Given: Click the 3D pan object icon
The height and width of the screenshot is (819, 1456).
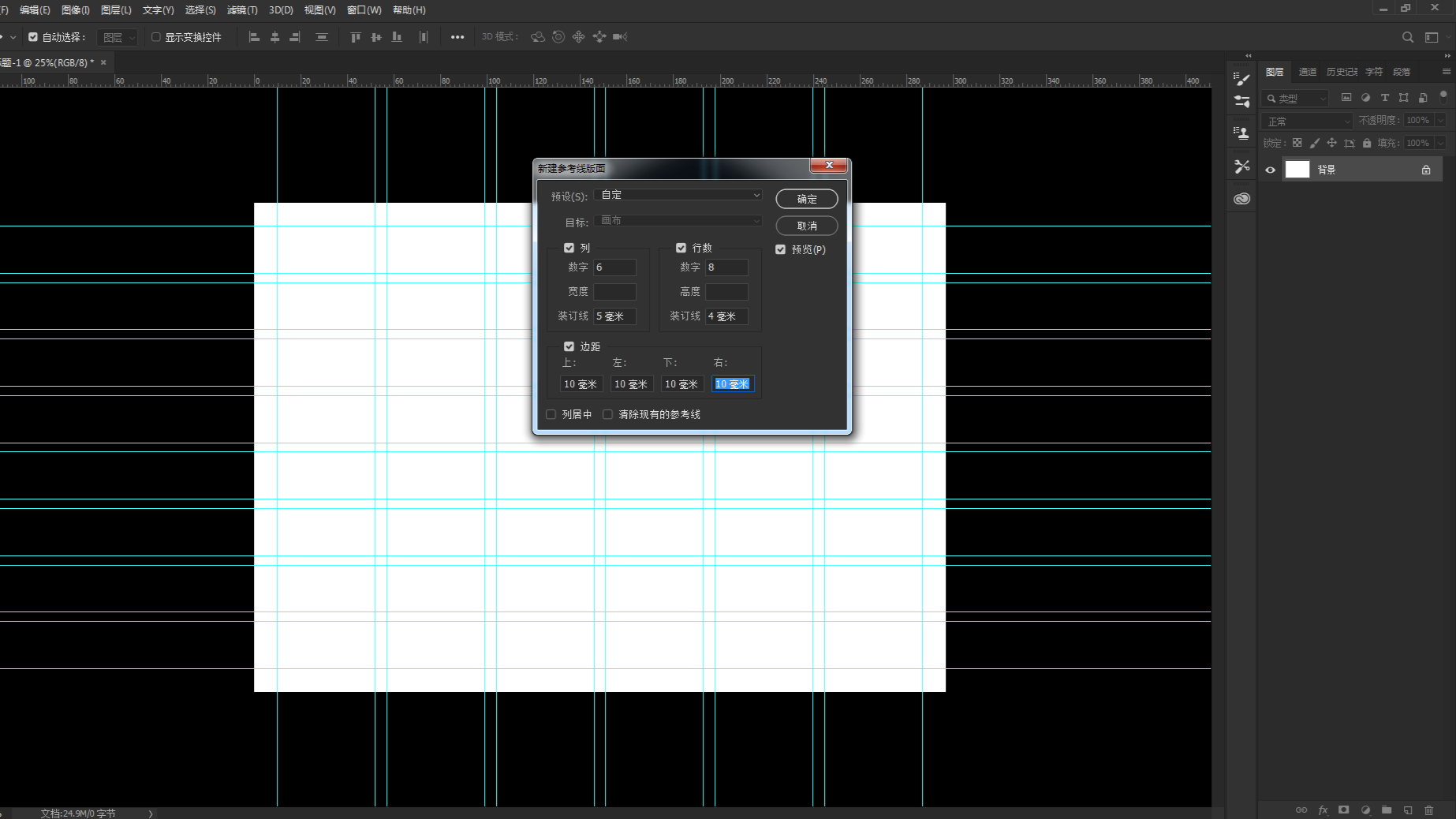Looking at the screenshot, I should pyautogui.click(x=579, y=37).
